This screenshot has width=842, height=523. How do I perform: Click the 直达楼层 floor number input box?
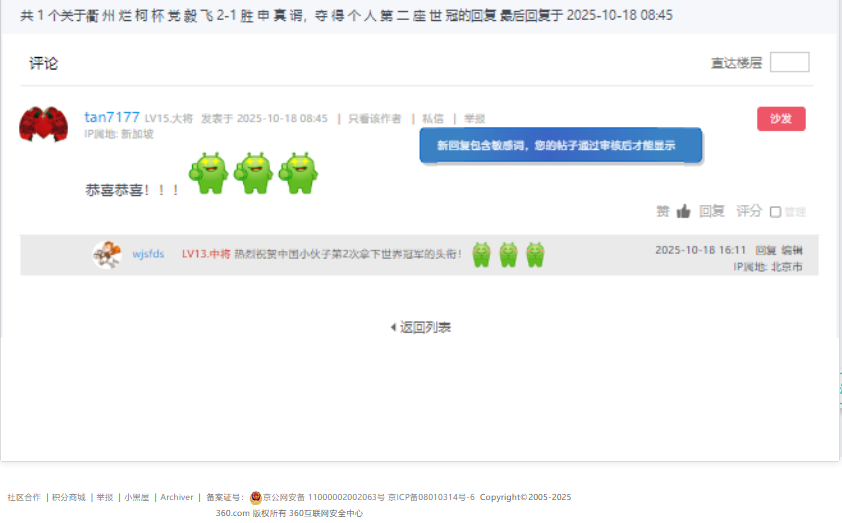[789, 62]
